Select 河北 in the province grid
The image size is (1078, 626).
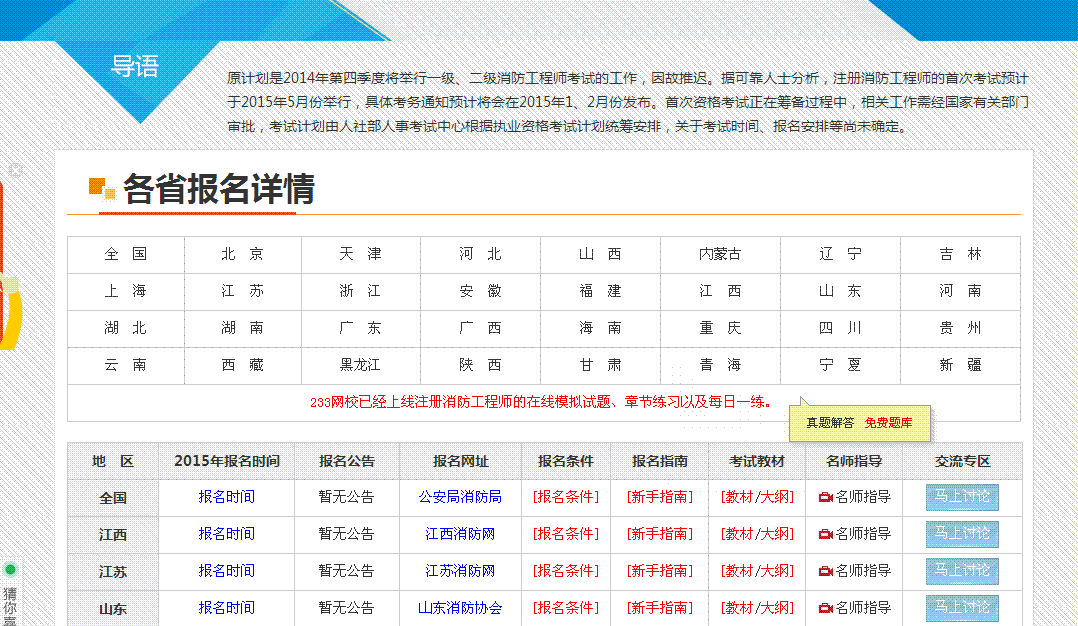pyautogui.click(x=481, y=254)
